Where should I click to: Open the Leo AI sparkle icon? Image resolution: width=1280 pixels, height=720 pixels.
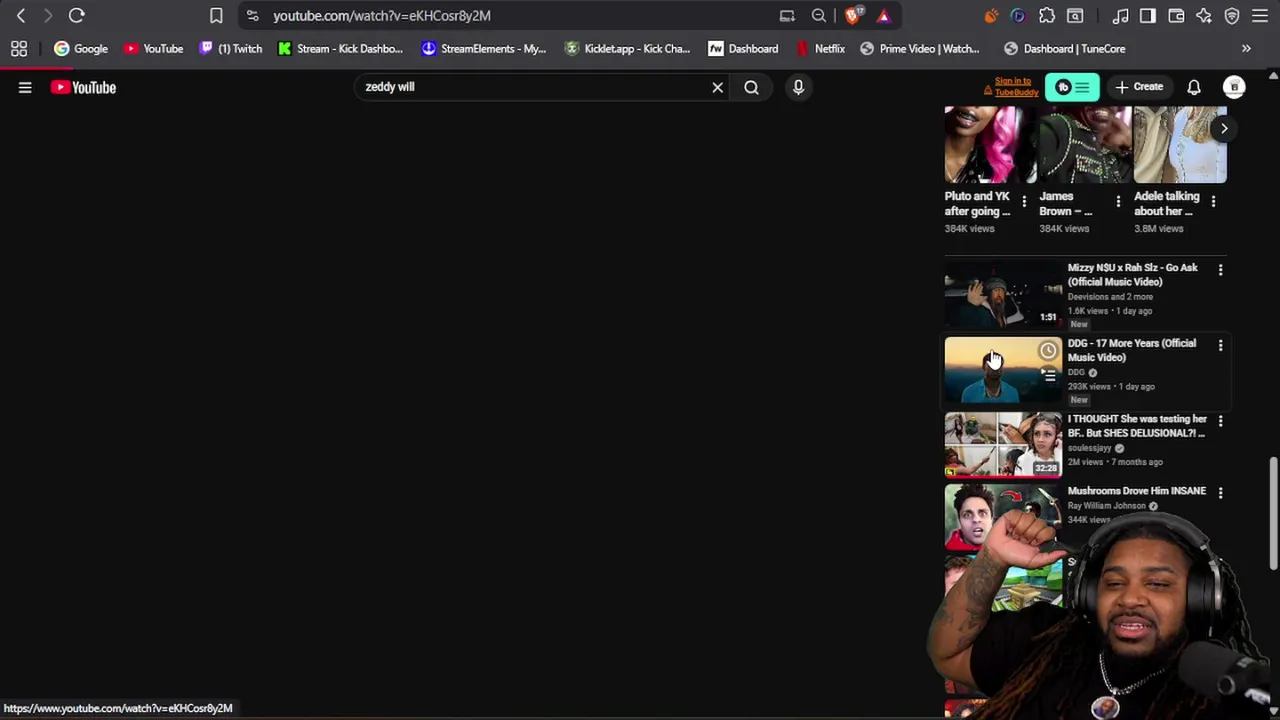(1204, 16)
